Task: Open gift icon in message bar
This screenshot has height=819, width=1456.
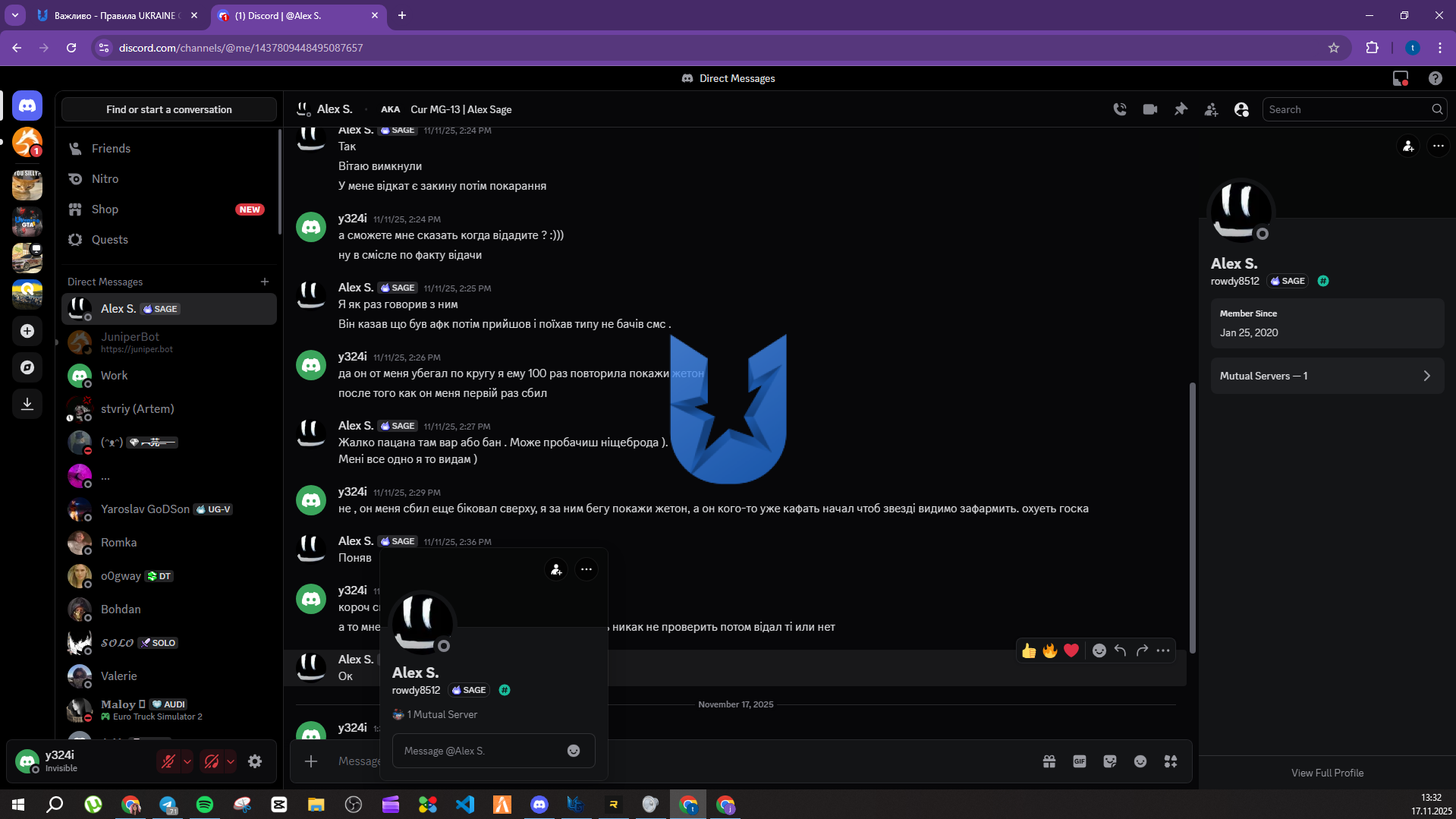Action: (1049, 761)
